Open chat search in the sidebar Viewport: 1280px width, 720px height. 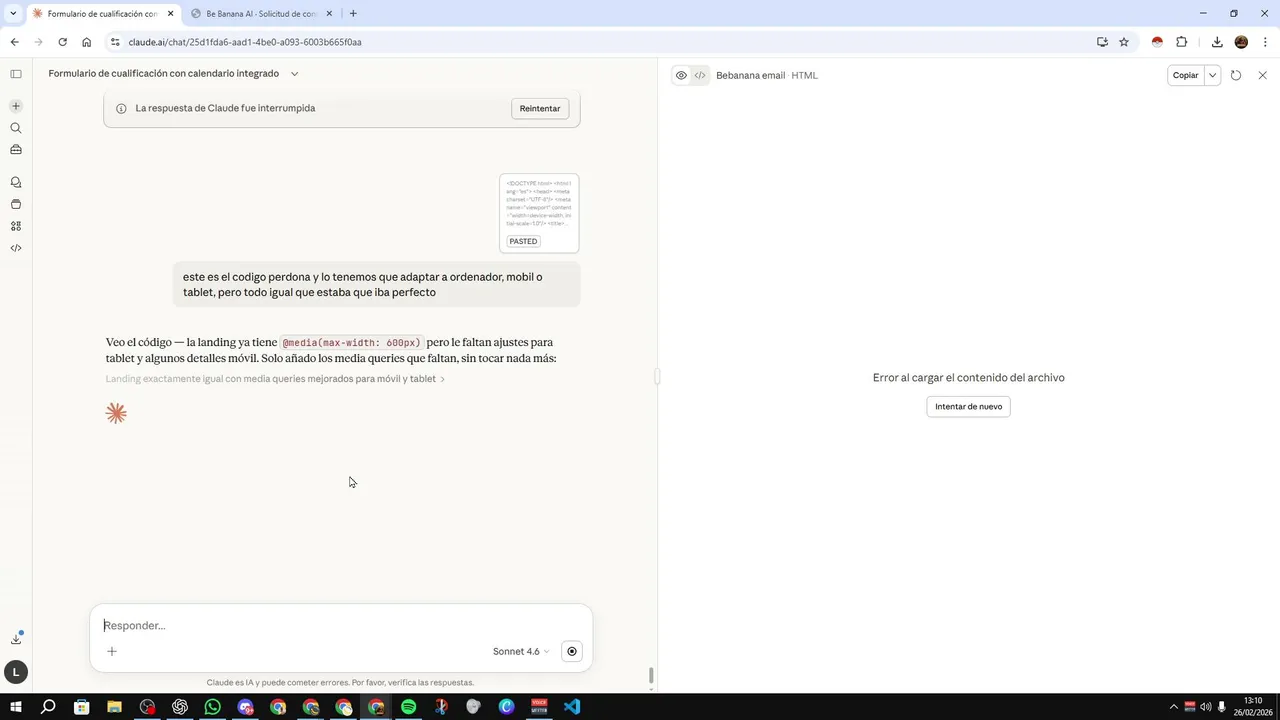click(16, 128)
